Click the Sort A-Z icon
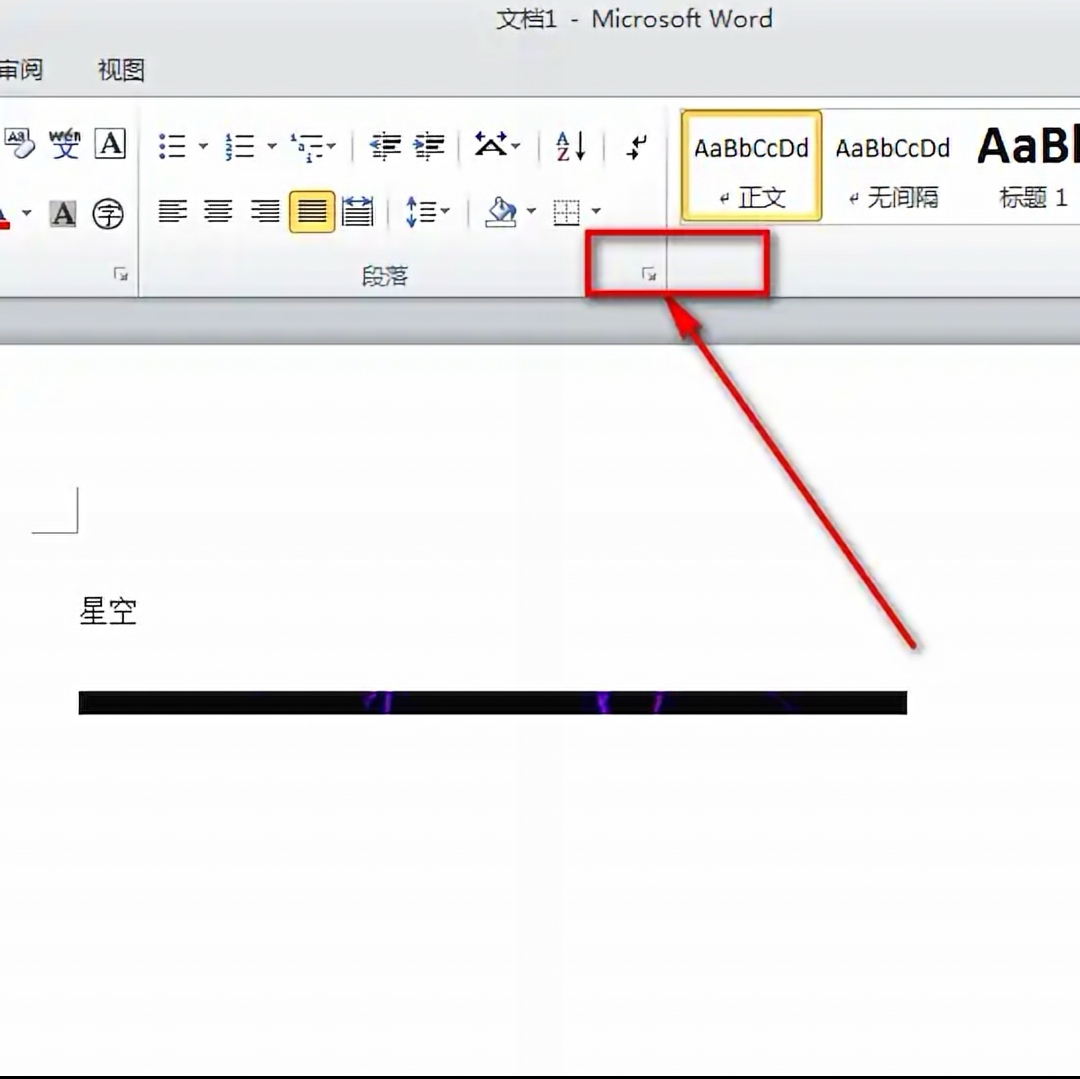 pyautogui.click(x=571, y=146)
